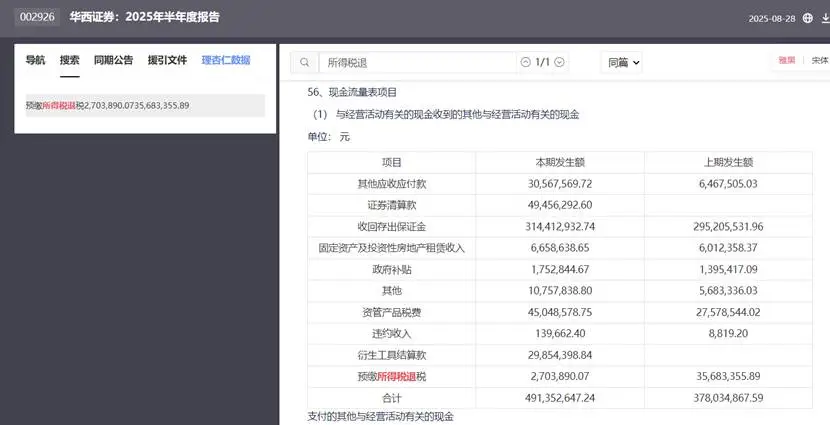Click value 6,658,638.65
The height and width of the screenshot is (425, 830).
point(560,248)
